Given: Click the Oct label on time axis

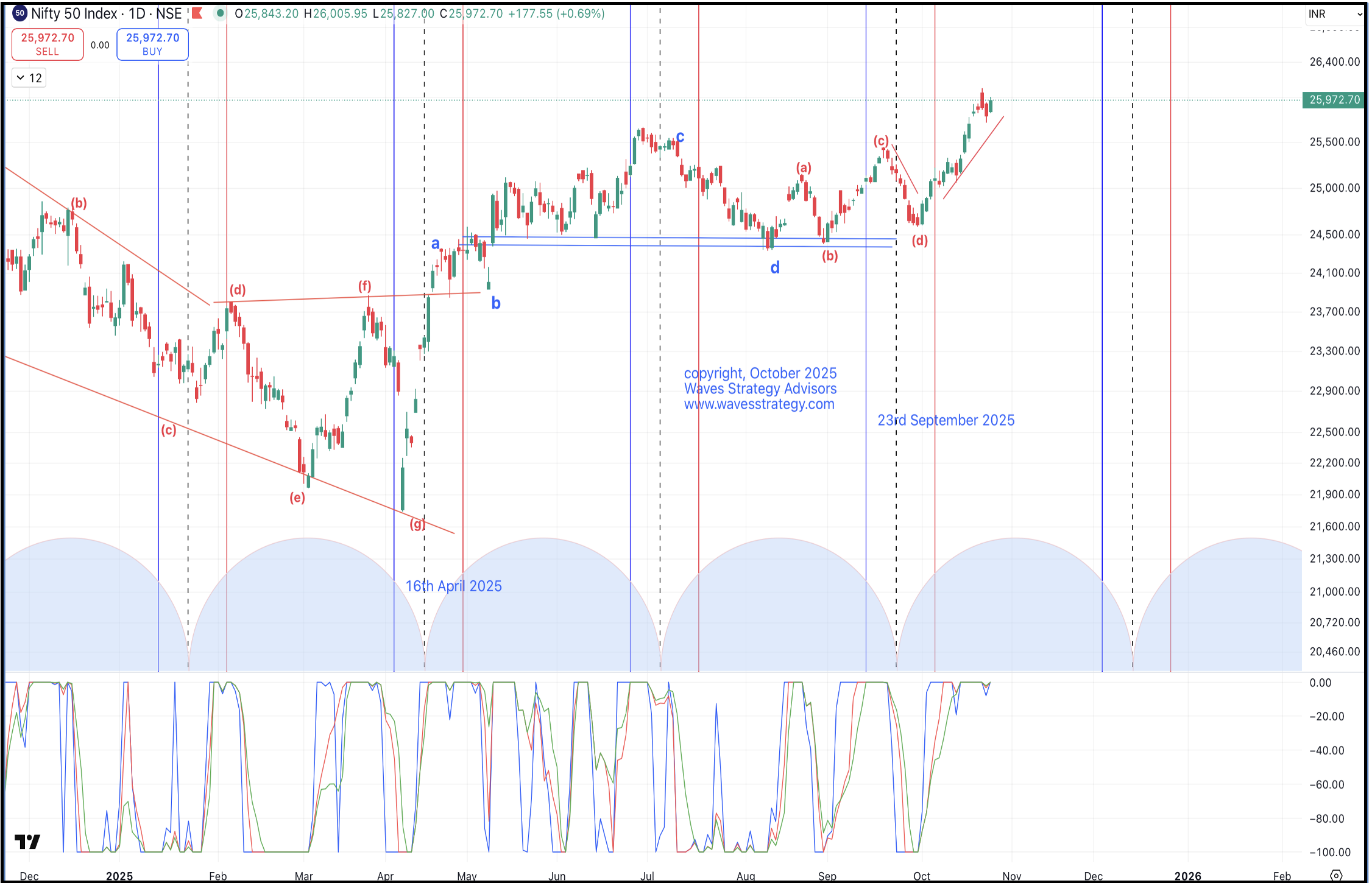Looking at the screenshot, I should tap(921, 876).
